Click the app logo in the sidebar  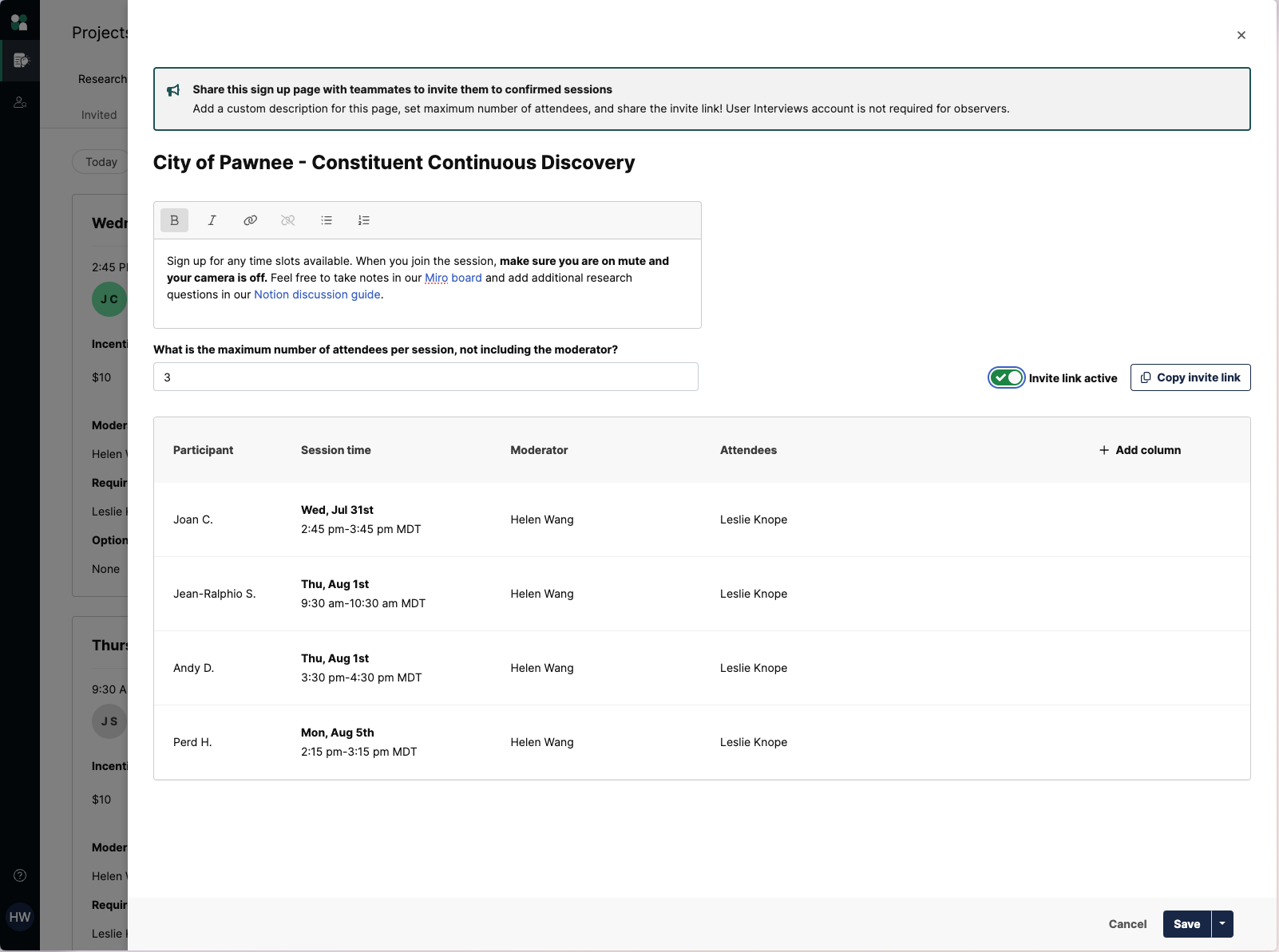tap(19, 22)
